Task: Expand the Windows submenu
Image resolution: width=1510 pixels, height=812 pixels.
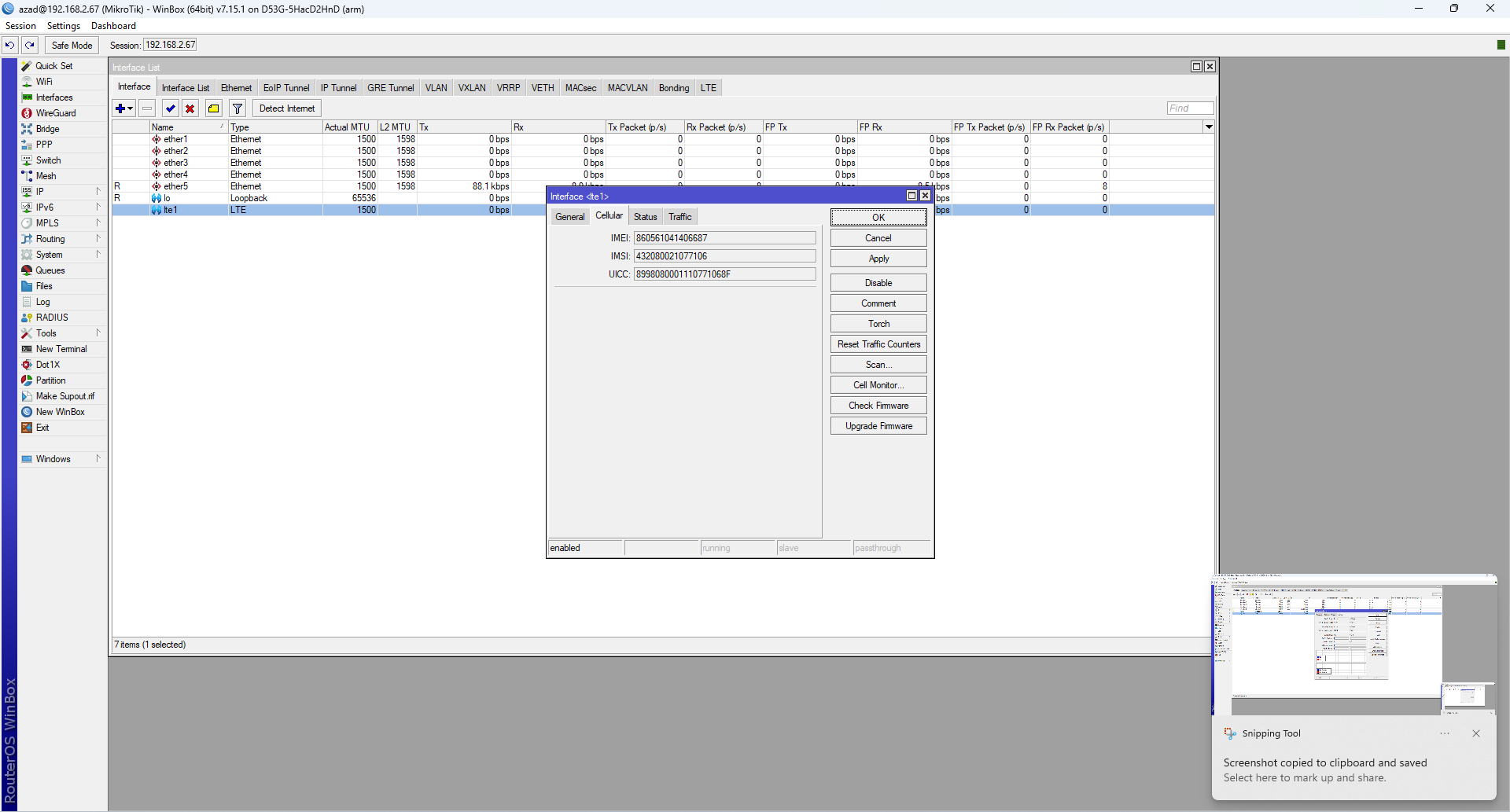Action: pos(98,459)
